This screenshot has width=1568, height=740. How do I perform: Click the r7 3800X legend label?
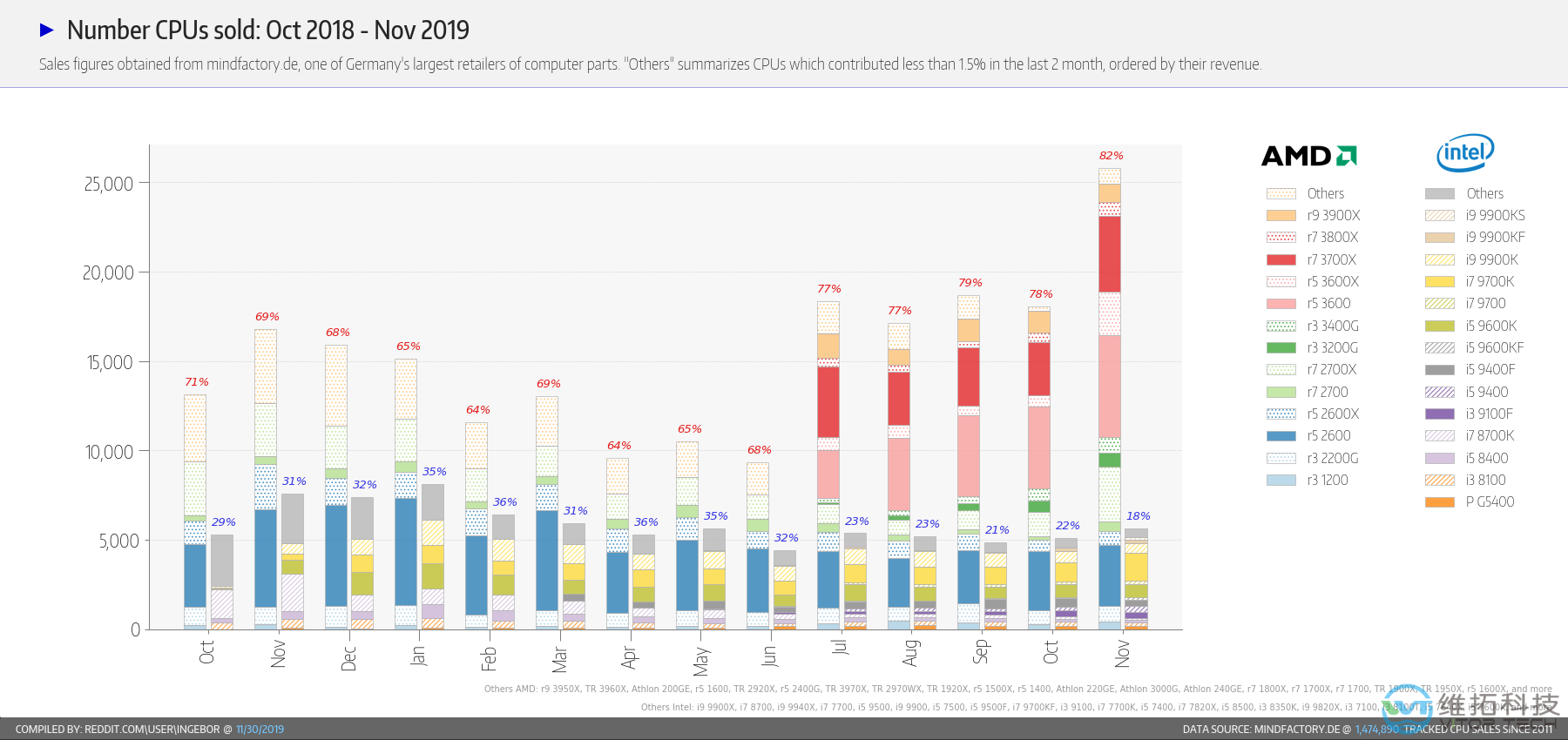click(1333, 237)
